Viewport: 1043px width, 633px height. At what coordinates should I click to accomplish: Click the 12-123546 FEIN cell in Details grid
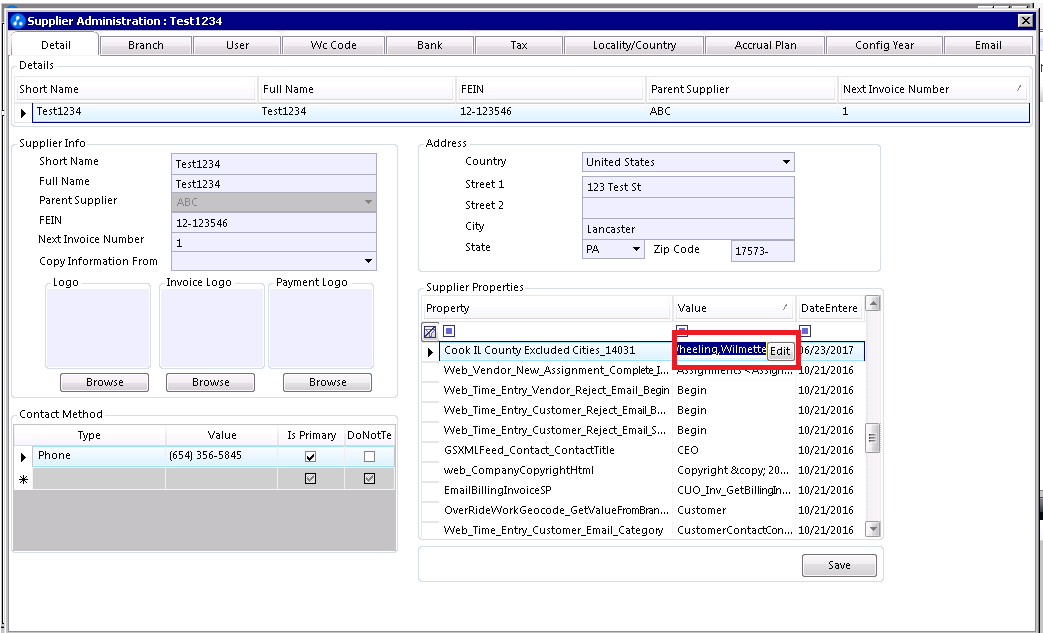coord(551,112)
